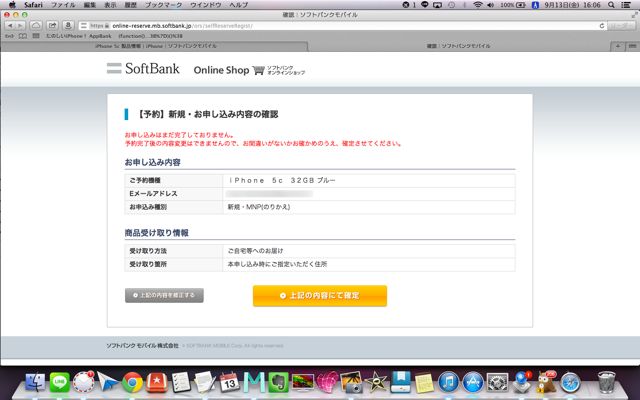Click the SoftBank logo

pos(143,68)
